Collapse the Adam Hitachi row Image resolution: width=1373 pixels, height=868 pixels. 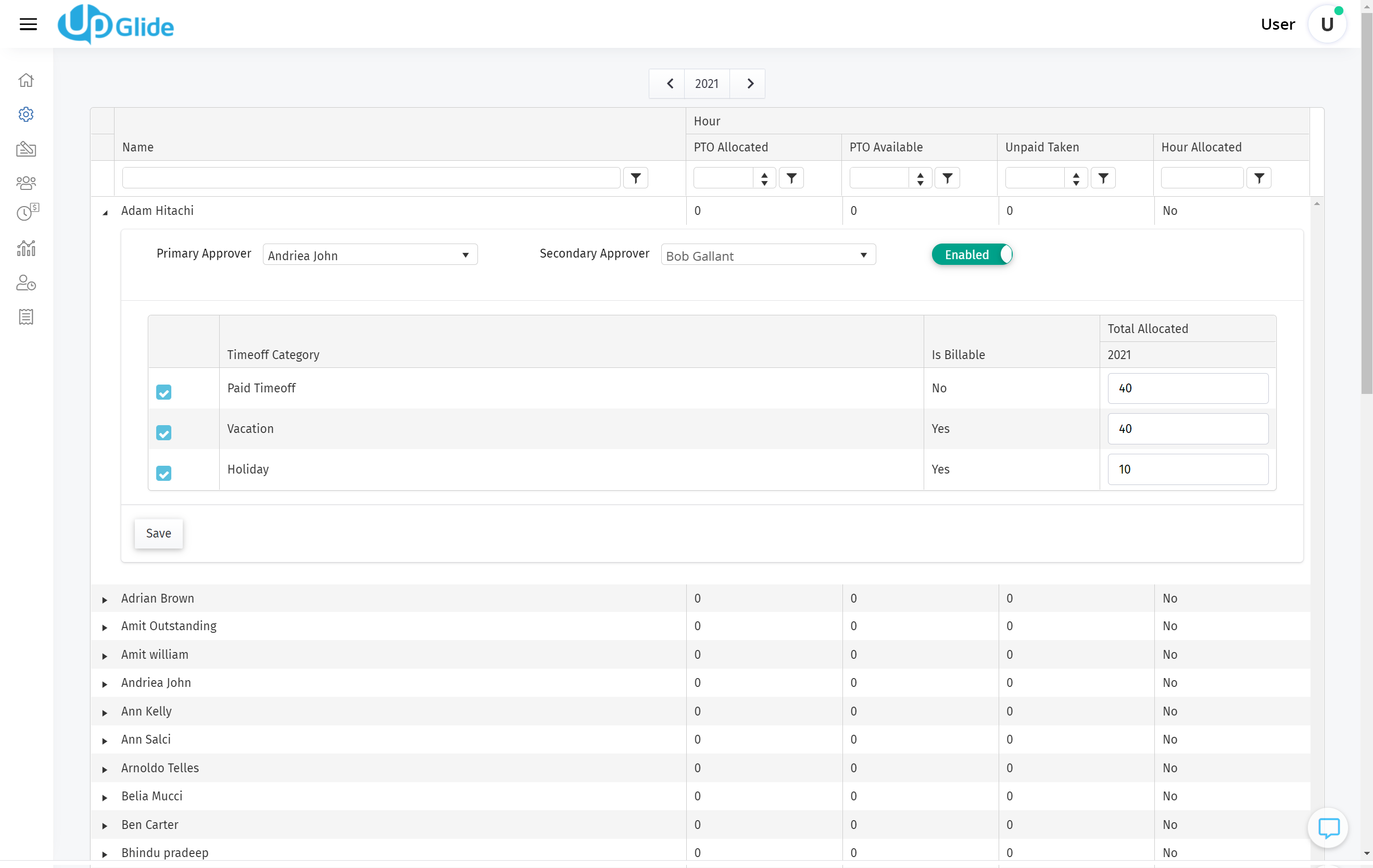pyautogui.click(x=105, y=213)
